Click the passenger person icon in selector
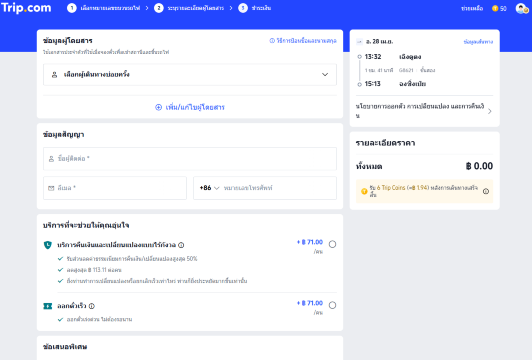This screenshot has width=532, height=360. pos(54,75)
